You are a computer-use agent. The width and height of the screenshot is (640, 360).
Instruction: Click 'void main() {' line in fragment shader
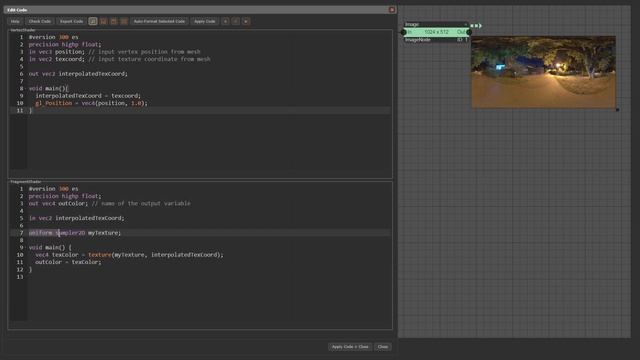50,247
